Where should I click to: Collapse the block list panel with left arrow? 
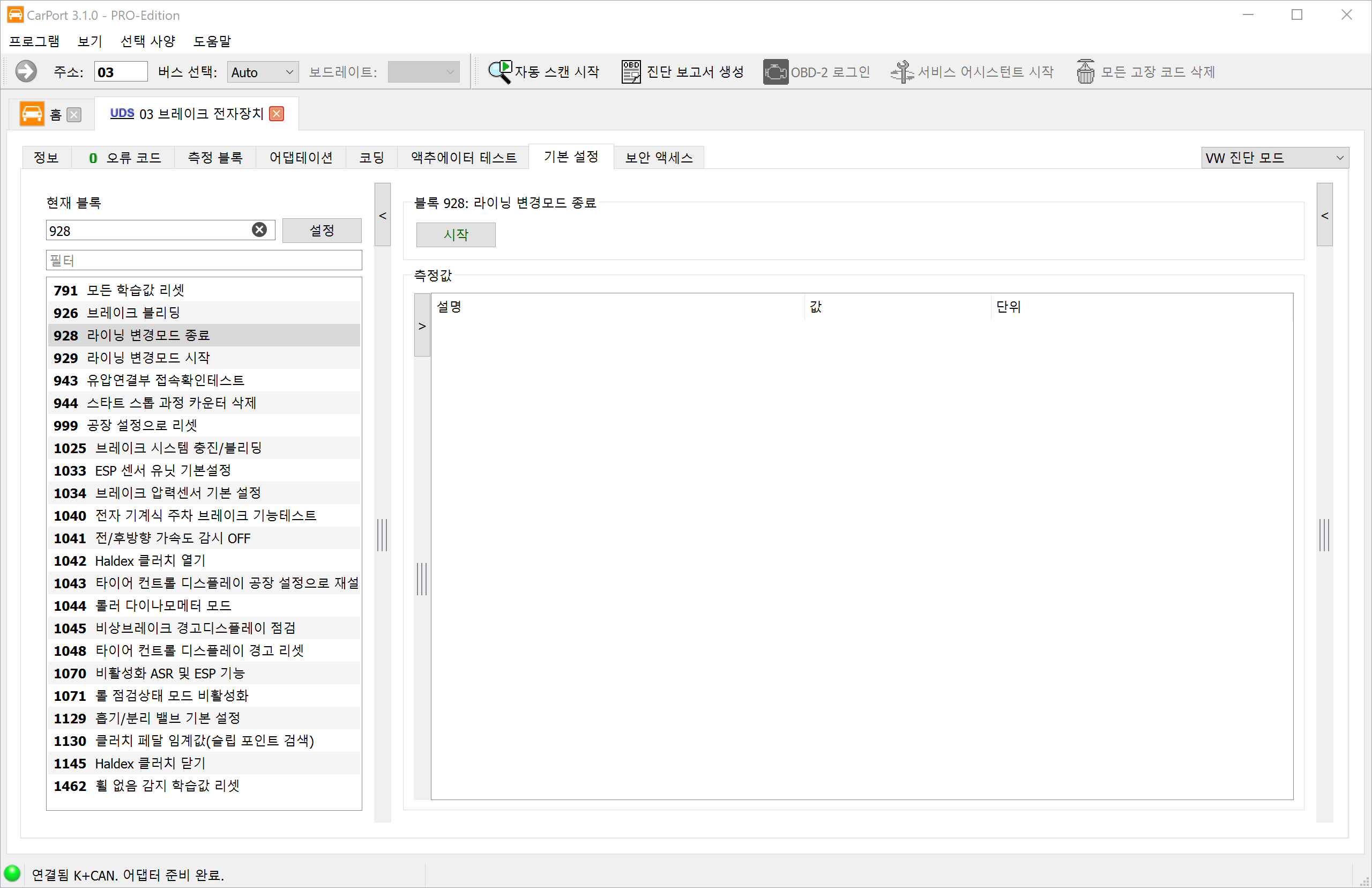pyautogui.click(x=383, y=215)
